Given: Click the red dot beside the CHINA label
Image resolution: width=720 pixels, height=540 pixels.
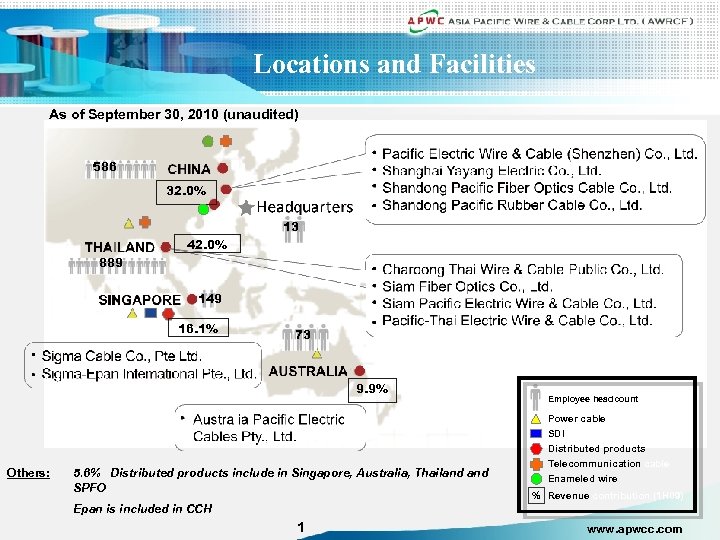Looking at the screenshot, I should 223,168.
